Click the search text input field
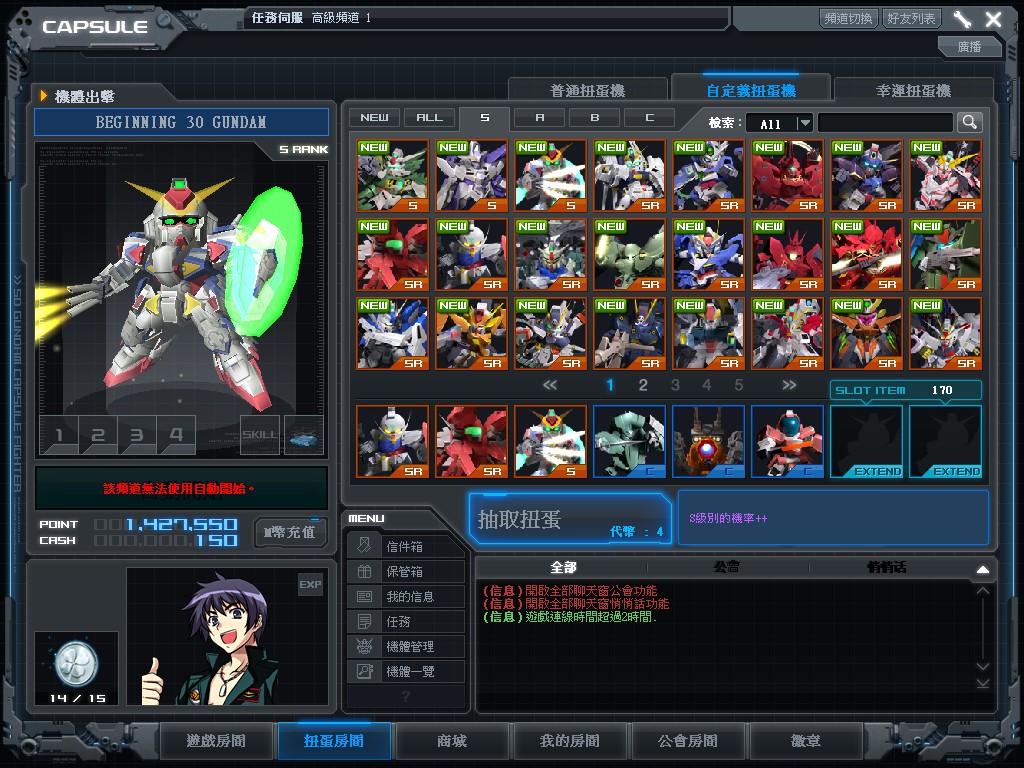This screenshot has height=768, width=1024. click(885, 123)
